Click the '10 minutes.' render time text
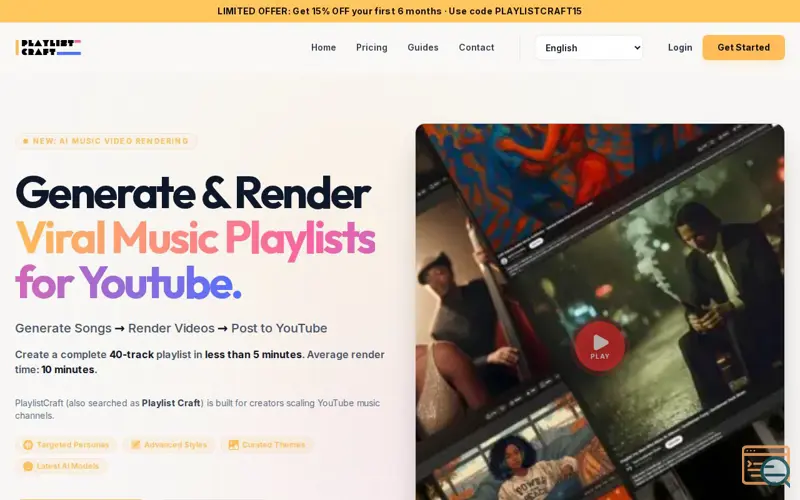The height and width of the screenshot is (500, 800). tap(69, 369)
